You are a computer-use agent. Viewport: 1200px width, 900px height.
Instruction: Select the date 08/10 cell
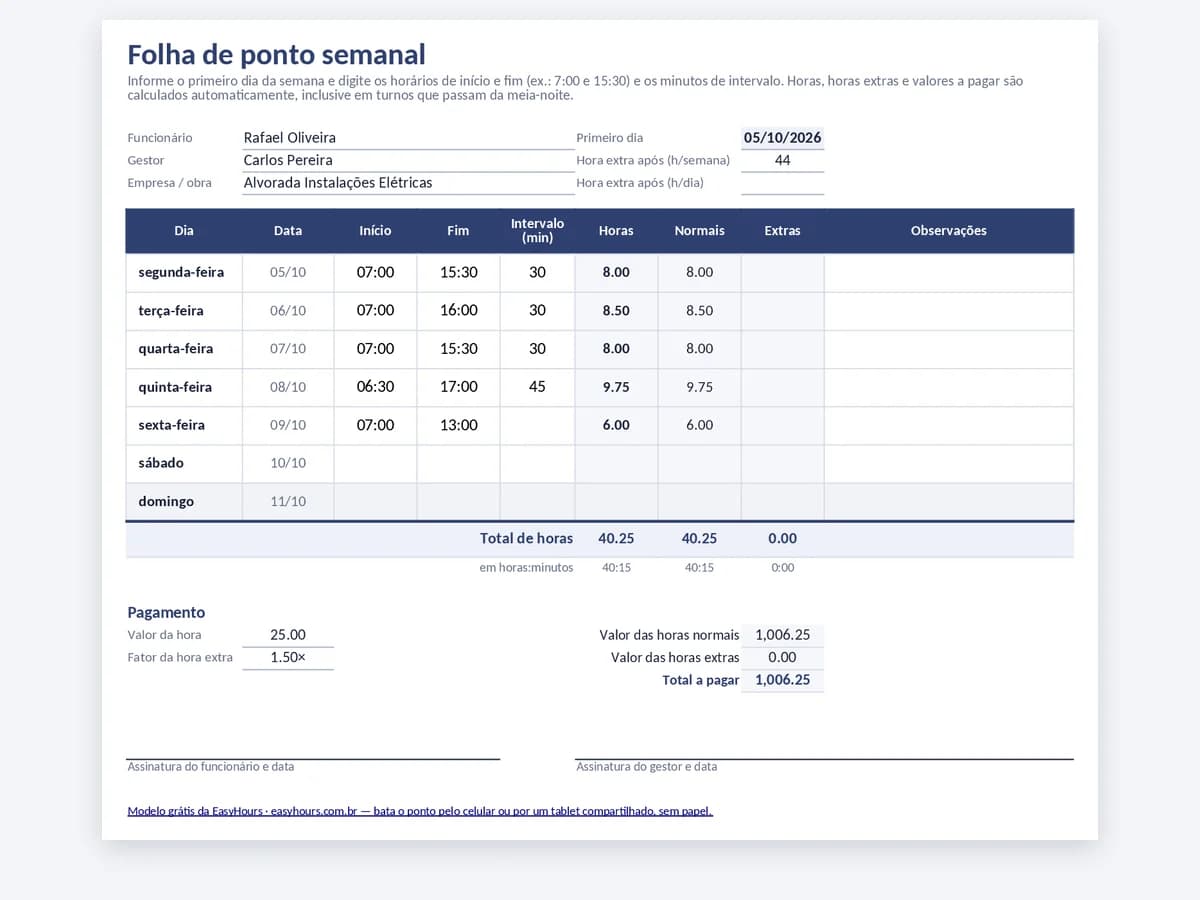tap(288, 387)
